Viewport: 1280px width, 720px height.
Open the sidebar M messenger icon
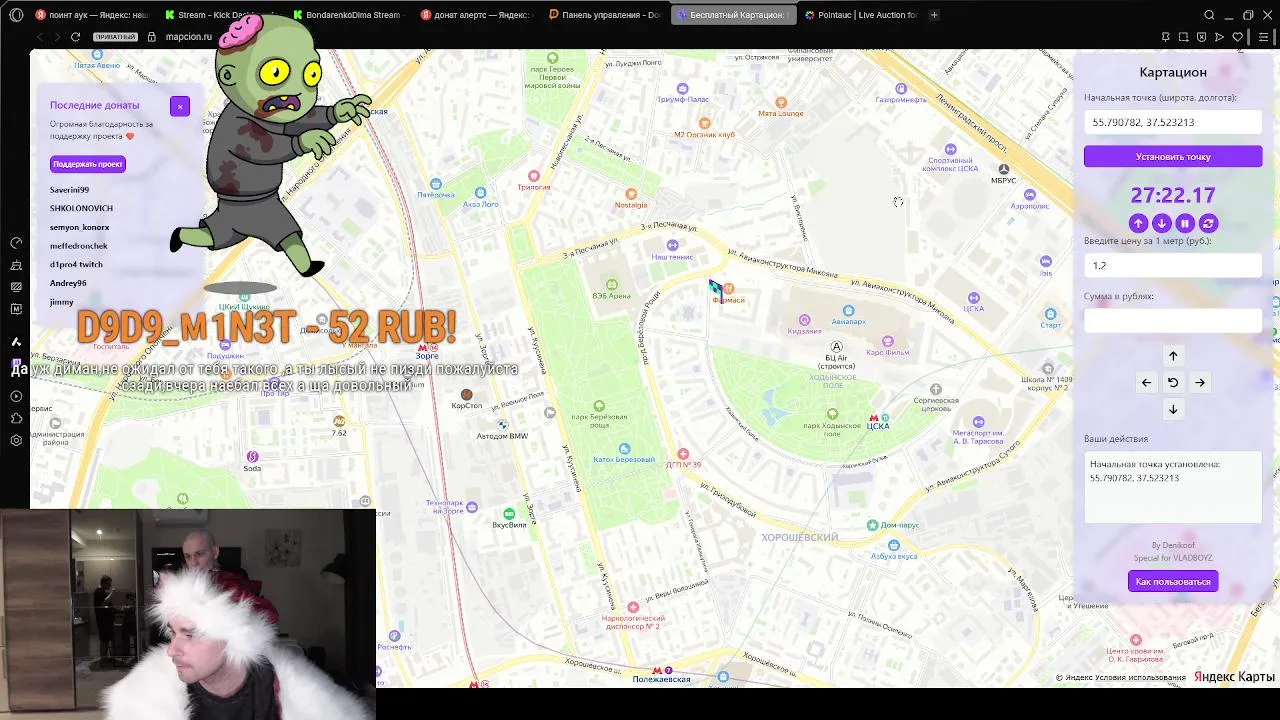pyautogui.click(x=16, y=309)
